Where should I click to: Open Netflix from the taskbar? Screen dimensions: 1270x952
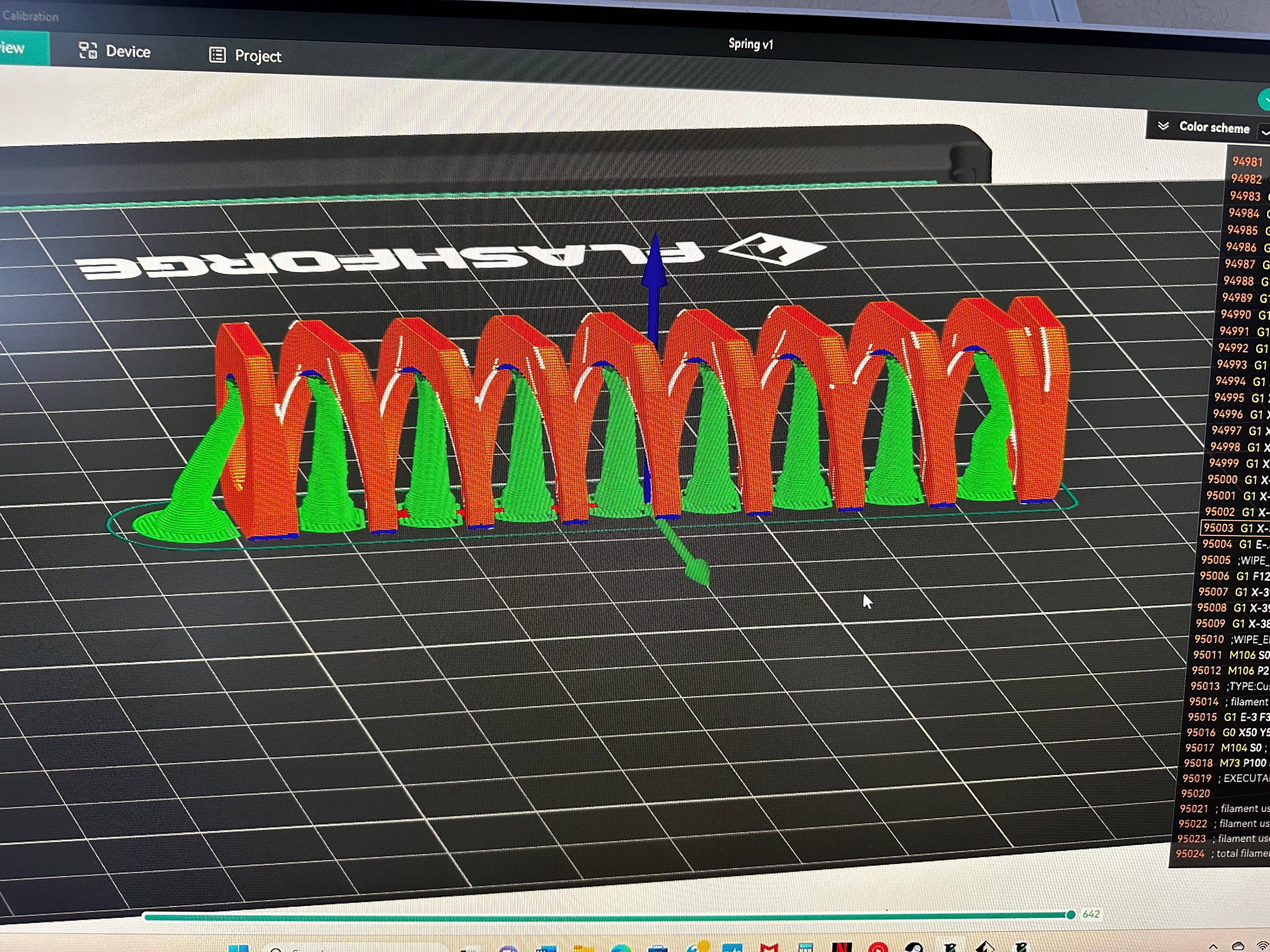(842, 947)
